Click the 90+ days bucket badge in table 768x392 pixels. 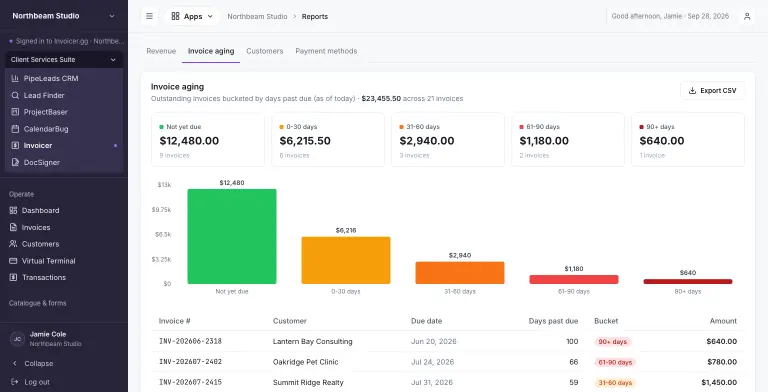pyautogui.click(x=613, y=342)
